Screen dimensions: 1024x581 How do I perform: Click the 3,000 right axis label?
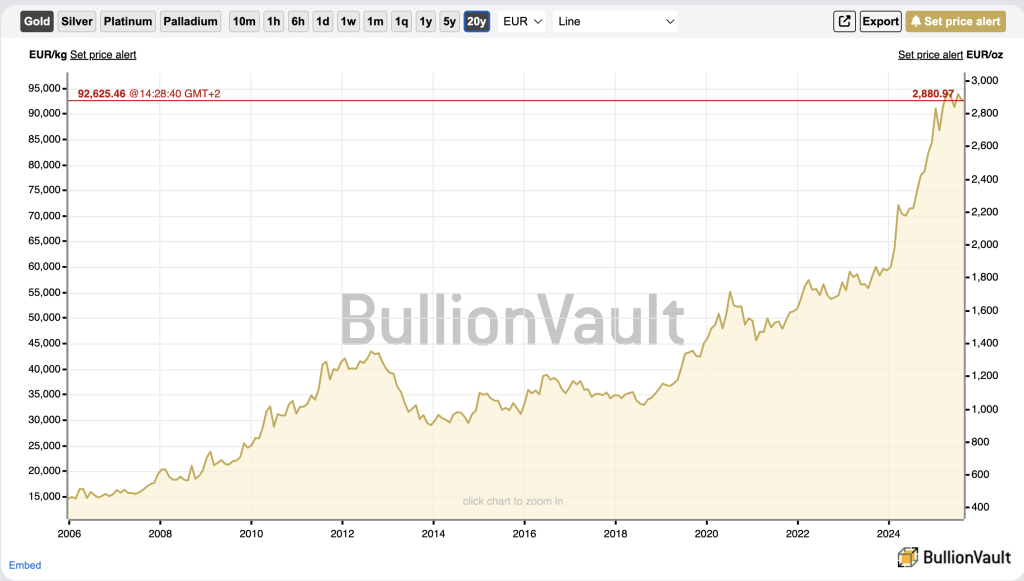[x=985, y=80]
